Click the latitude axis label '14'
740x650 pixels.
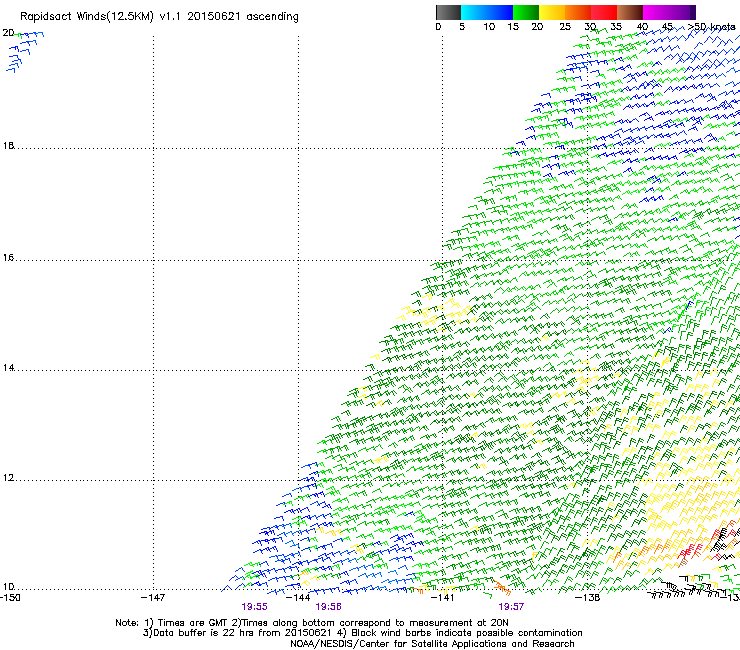point(8,368)
